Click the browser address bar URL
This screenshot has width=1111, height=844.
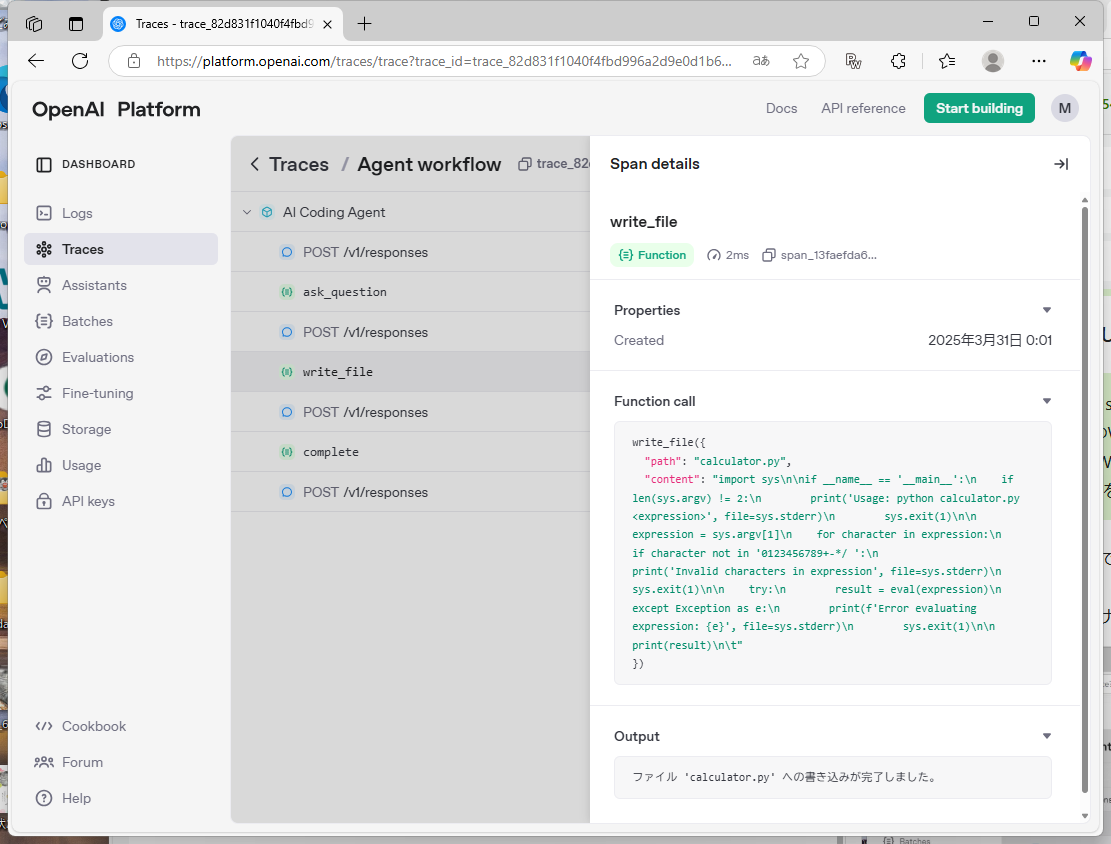tap(444, 61)
